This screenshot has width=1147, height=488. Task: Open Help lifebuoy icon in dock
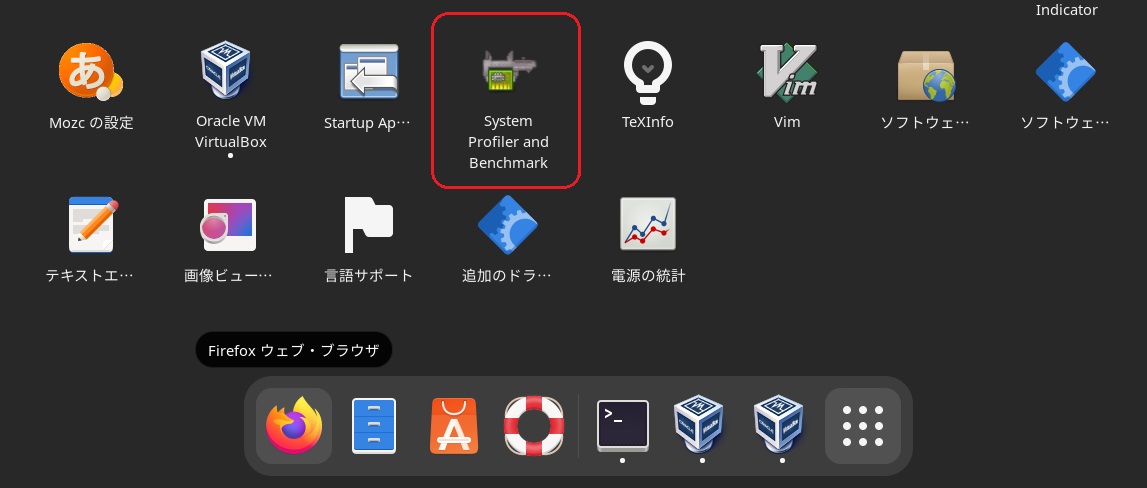coord(534,426)
